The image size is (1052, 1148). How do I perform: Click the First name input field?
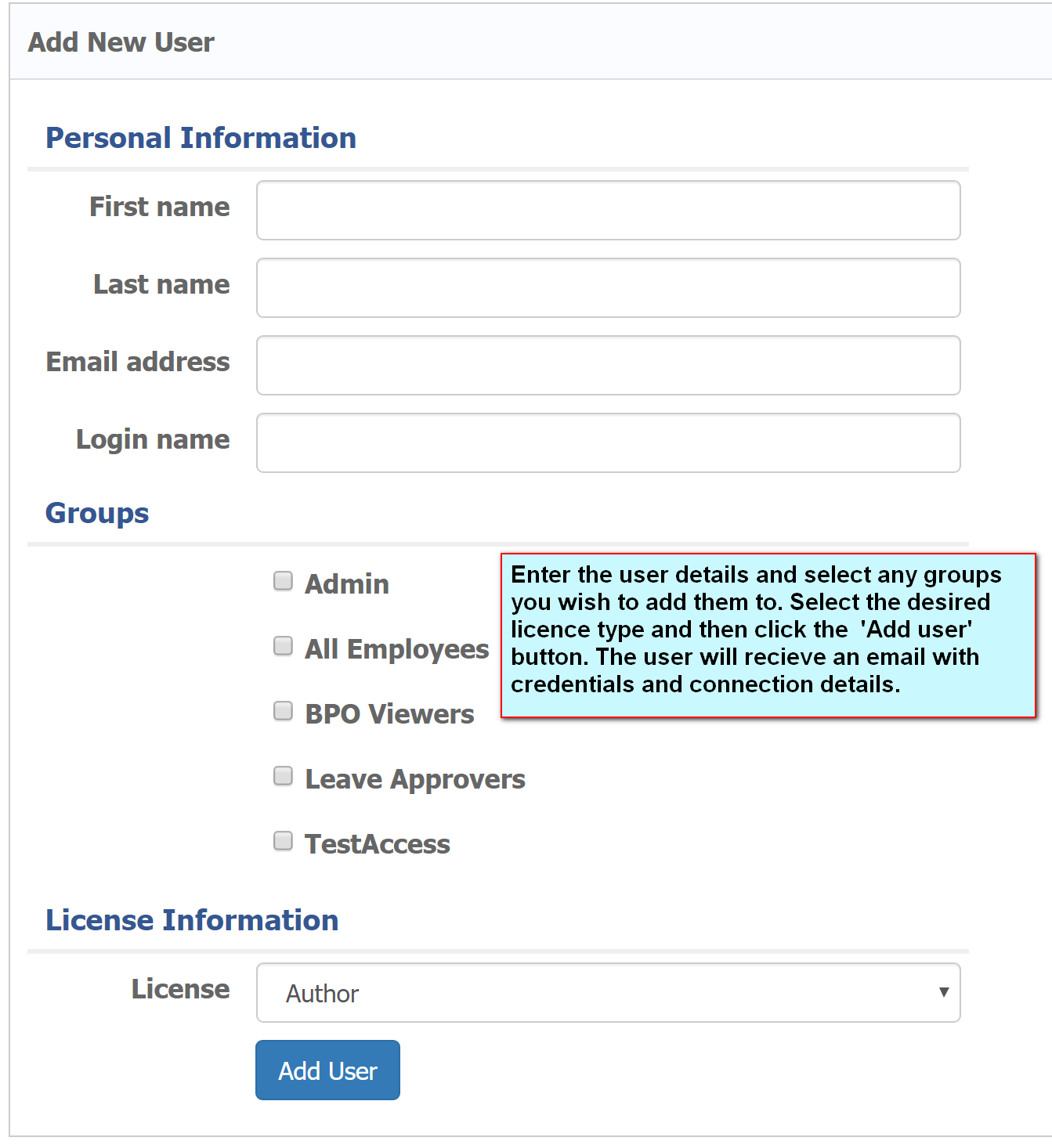(x=608, y=210)
